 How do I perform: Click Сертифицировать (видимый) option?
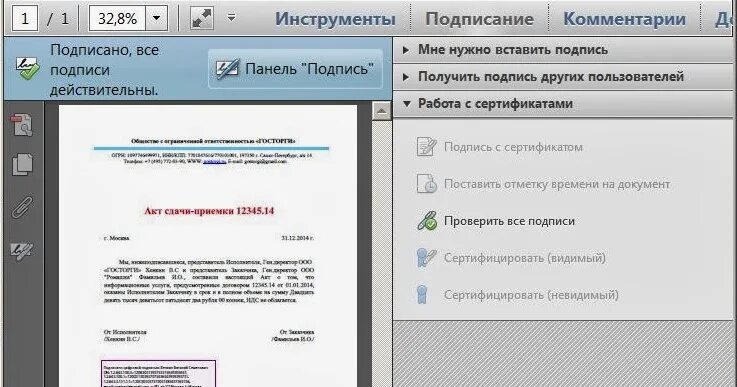tap(525, 258)
